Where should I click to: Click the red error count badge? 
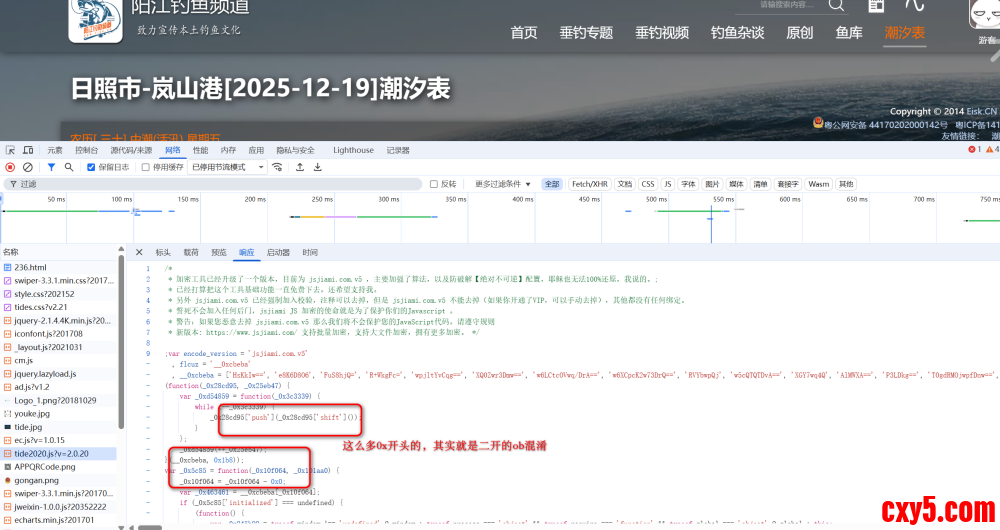coord(974,149)
